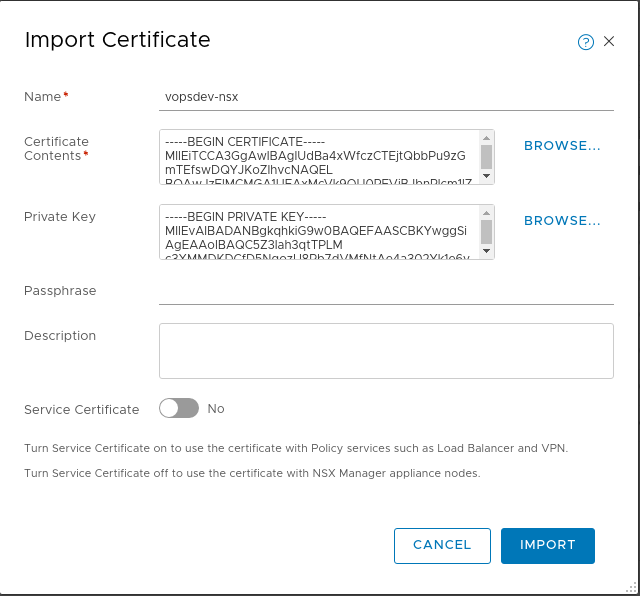Click the dialog resize handle at bottom corner
Image resolution: width=640 pixels, height=596 pixels.
[632, 588]
